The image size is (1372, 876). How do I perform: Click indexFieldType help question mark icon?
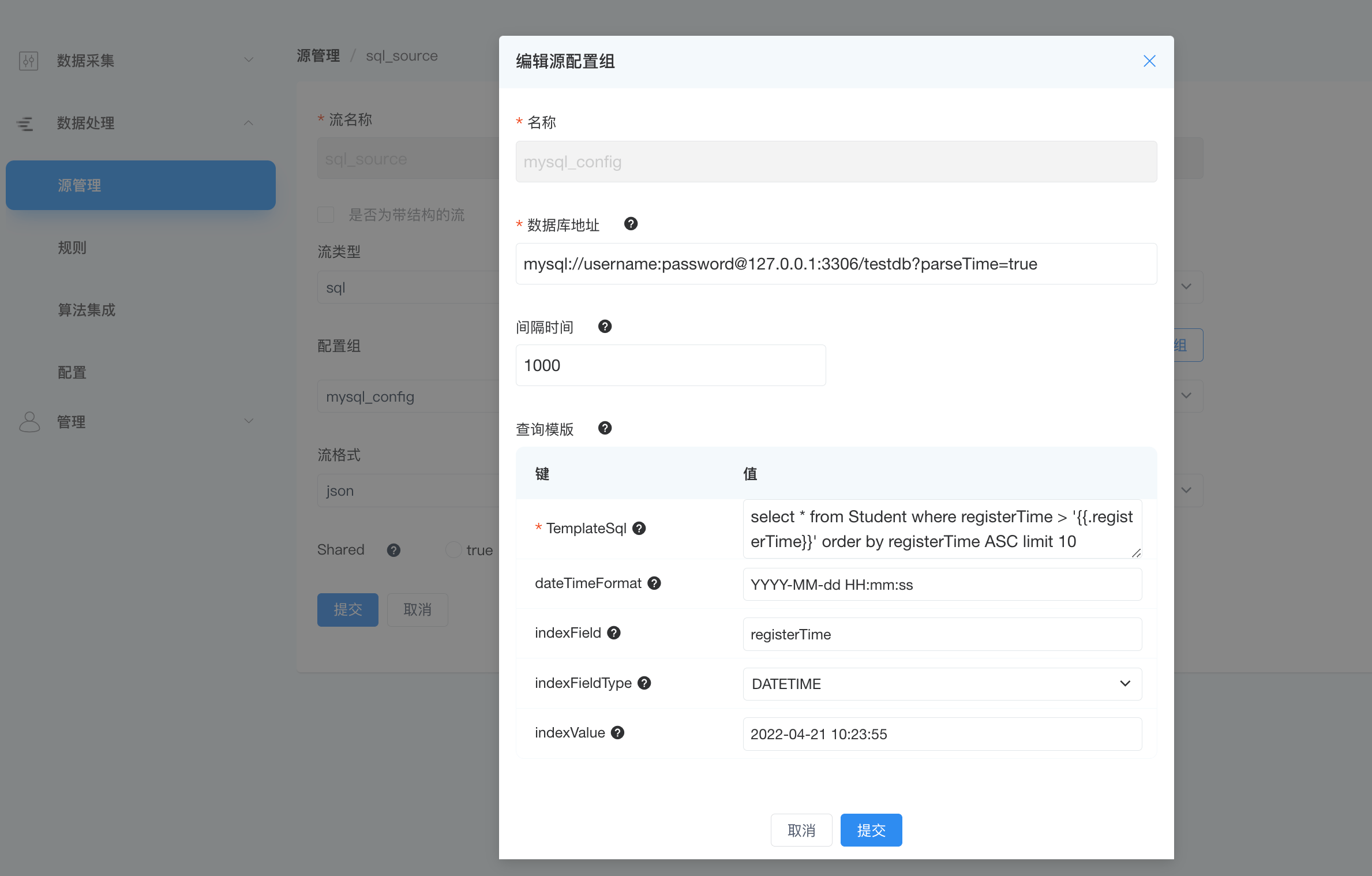point(644,683)
